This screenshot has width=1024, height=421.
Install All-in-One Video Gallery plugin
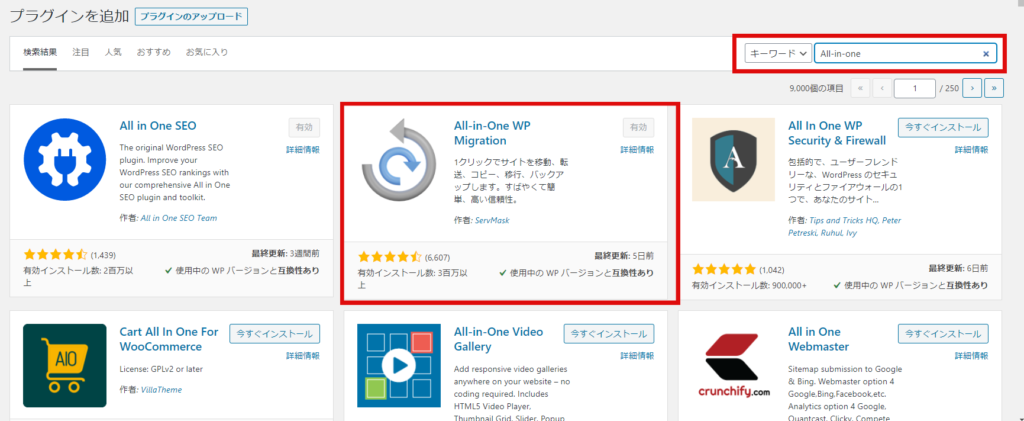609,334
